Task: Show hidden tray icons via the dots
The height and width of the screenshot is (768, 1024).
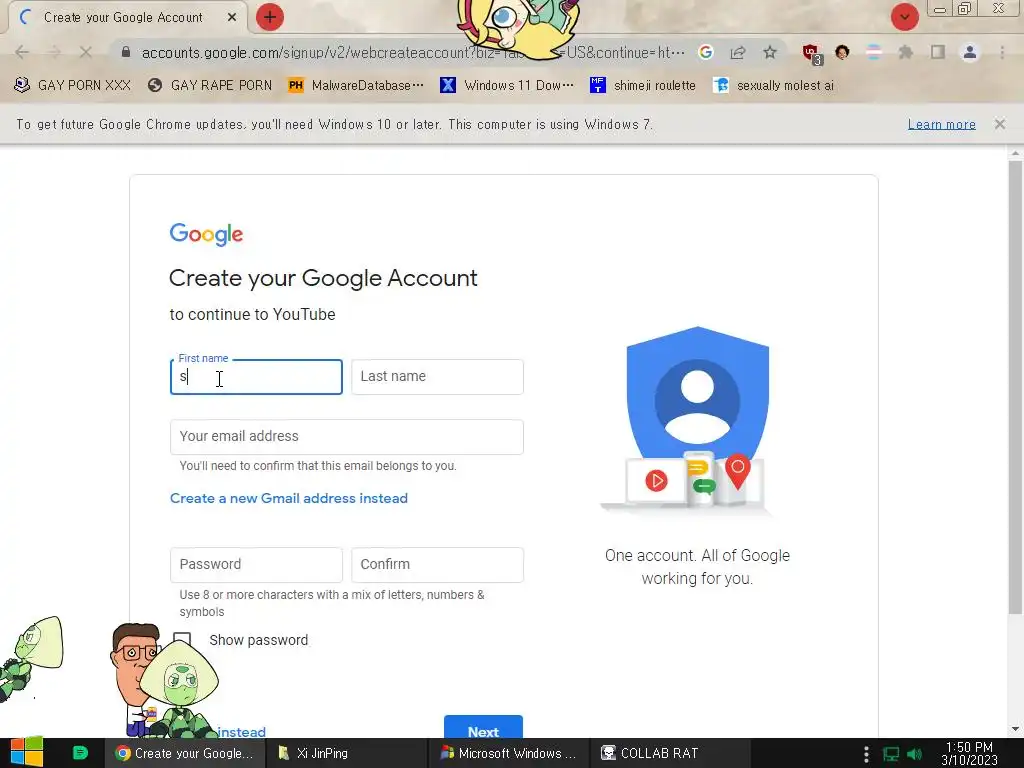Action: [x=866, y=754]
